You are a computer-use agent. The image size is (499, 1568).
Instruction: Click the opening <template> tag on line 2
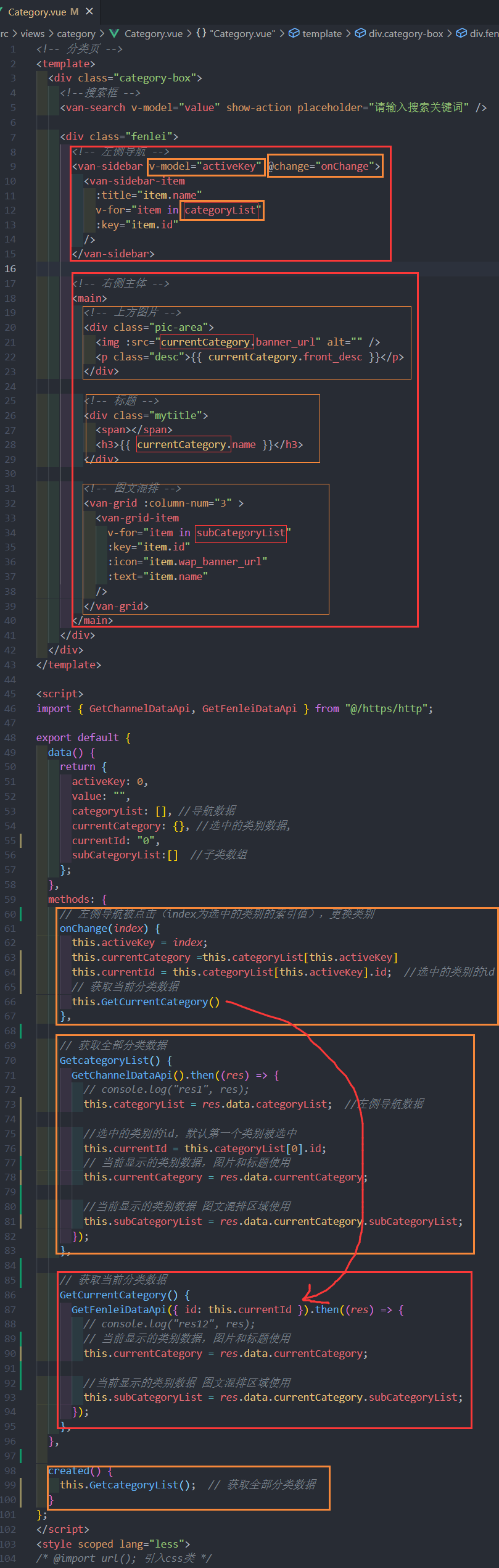pos(66,64)
